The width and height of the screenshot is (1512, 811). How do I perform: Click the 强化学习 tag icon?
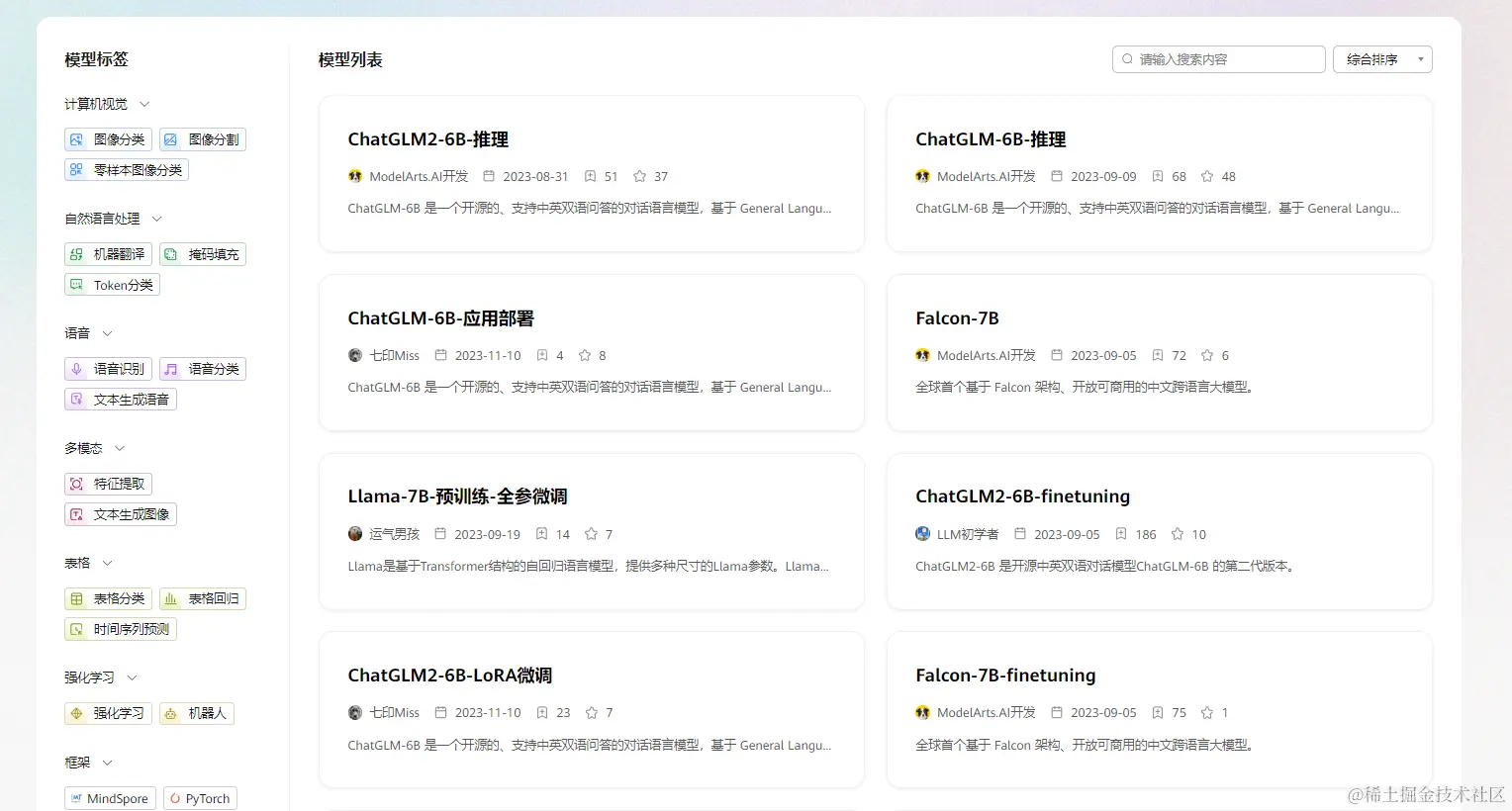(x=76, y=713)
